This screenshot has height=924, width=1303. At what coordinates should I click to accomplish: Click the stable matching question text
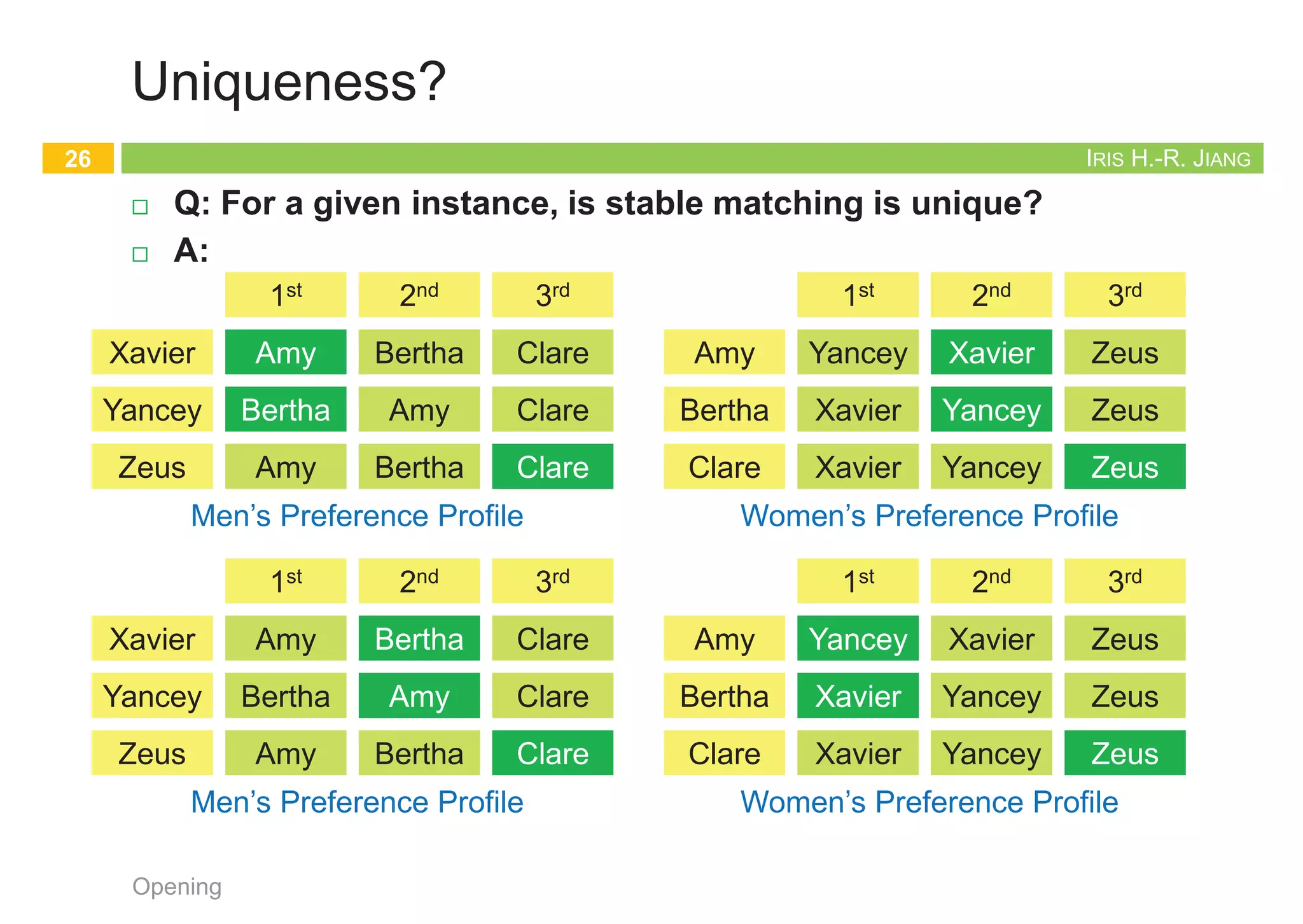coord(608,204)
